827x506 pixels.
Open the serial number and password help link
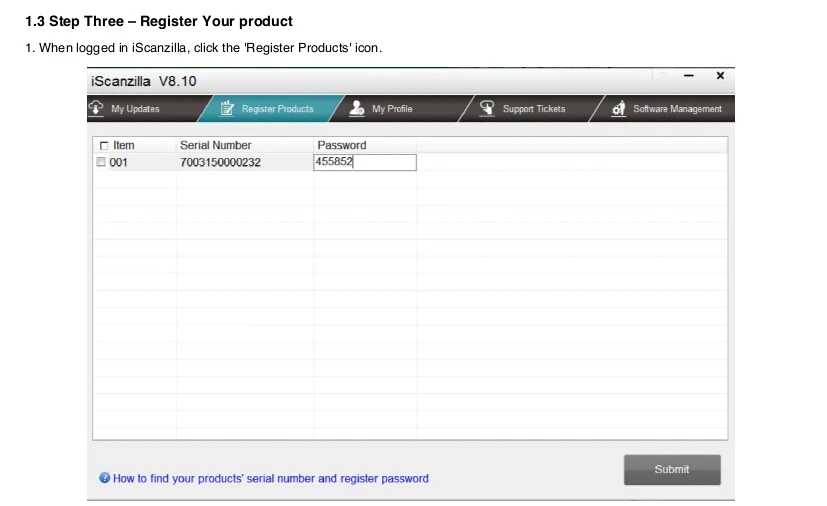[270, 479]
